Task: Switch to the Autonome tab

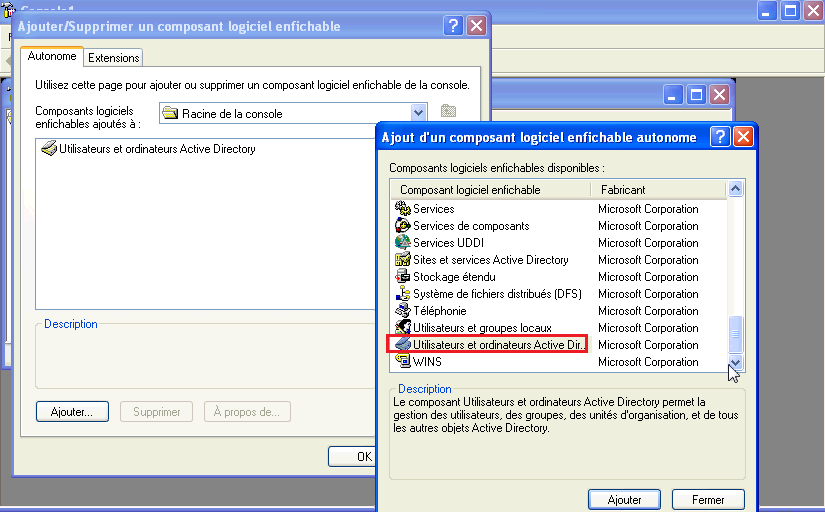Action: click(x=52, y=56)
